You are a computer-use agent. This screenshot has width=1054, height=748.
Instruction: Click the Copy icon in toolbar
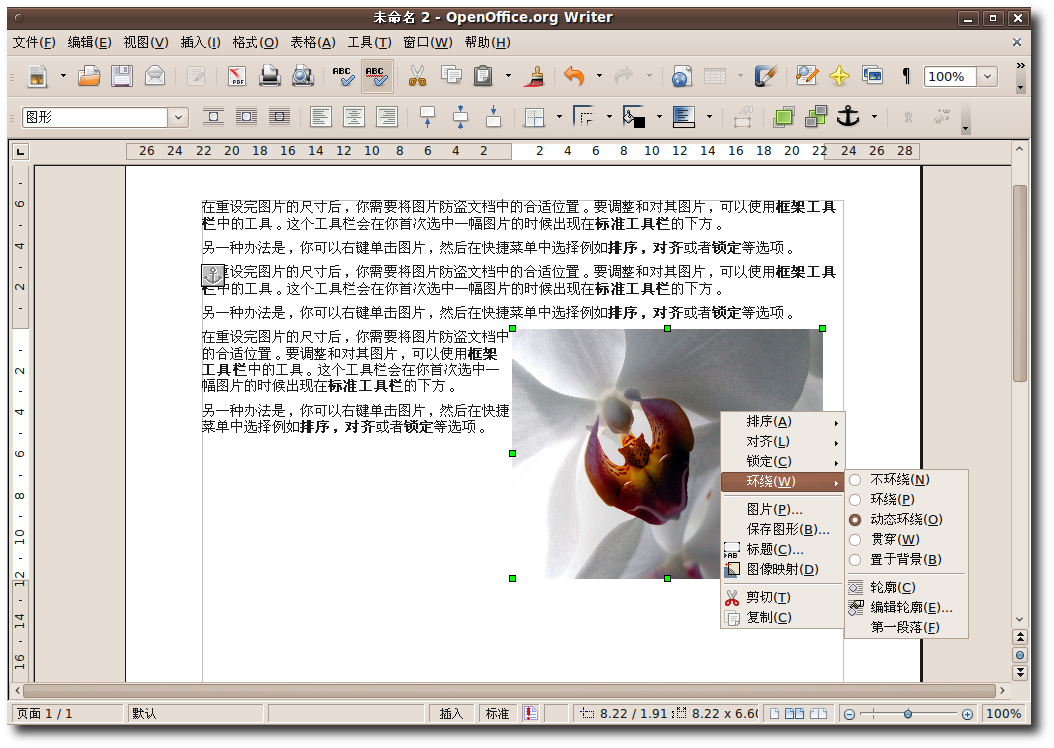click(451, 76)
